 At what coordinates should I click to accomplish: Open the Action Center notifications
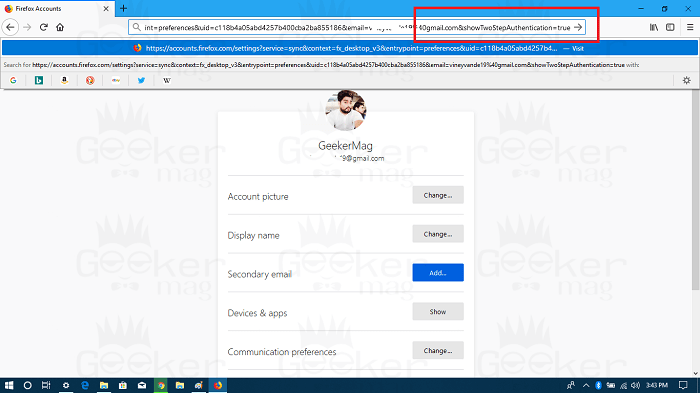(x=683, y=385)
